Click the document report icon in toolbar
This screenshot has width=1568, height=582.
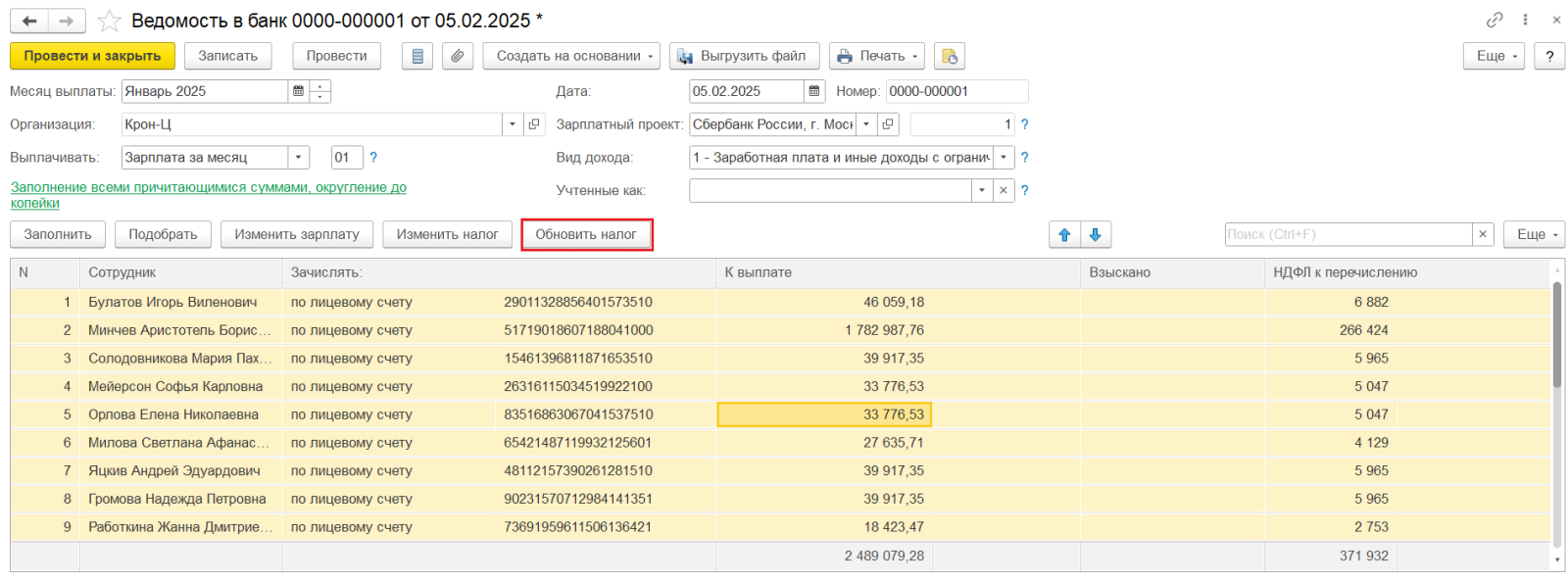click(x=417, y=56)
